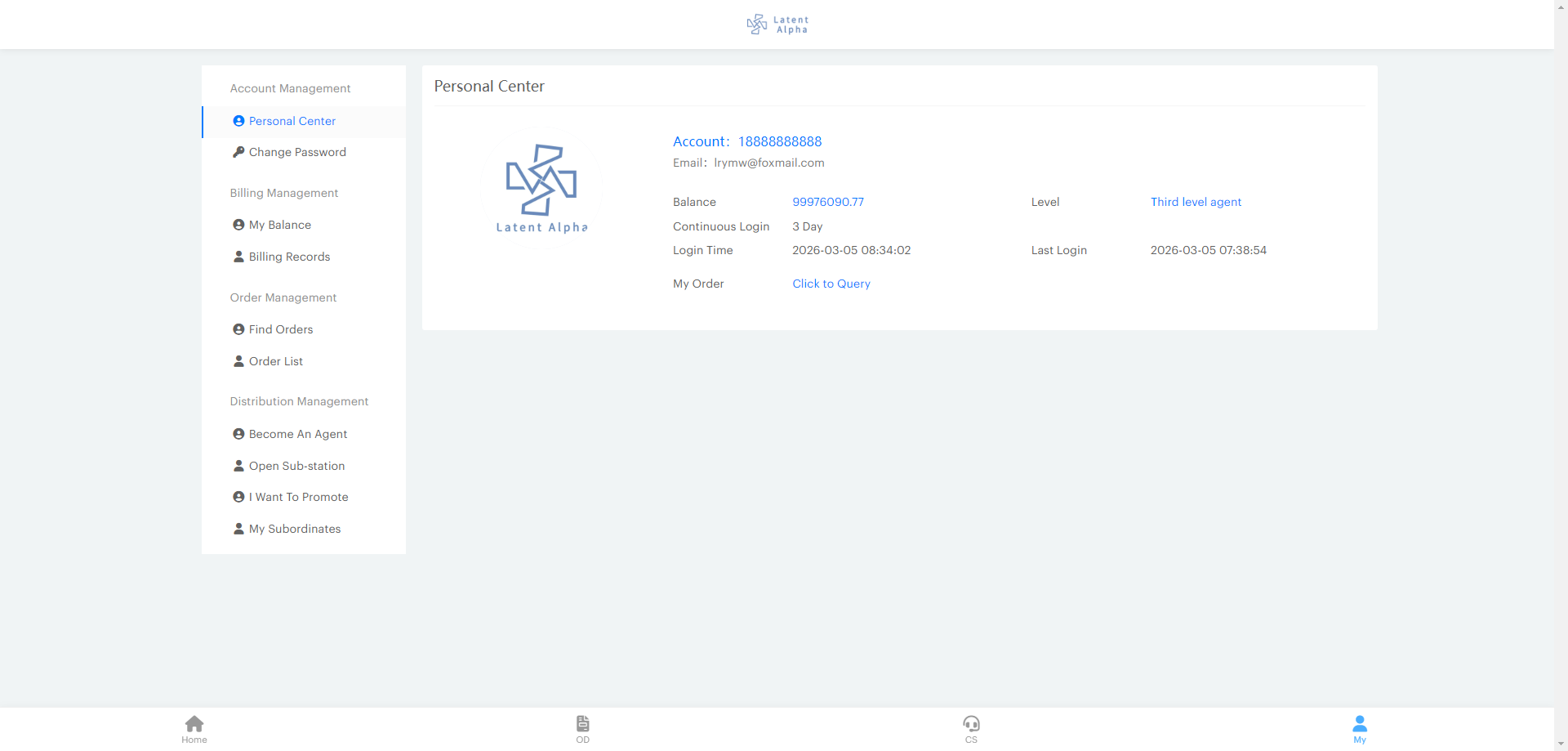Choose I Want To Promote option
This screenshot has height=751, width=1568.
(298, 497)
